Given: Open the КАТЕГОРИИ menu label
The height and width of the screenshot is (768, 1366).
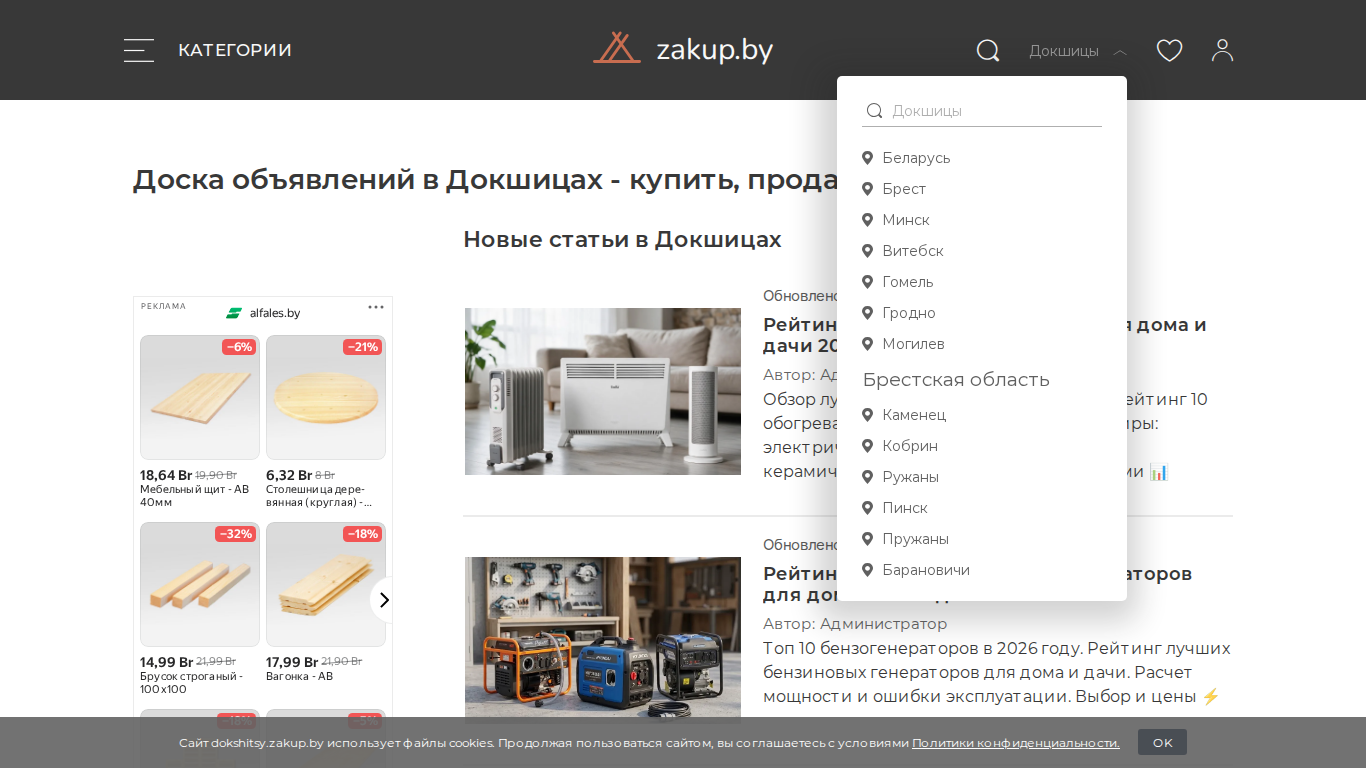Looking at the screenshot, I should [235, 50].
